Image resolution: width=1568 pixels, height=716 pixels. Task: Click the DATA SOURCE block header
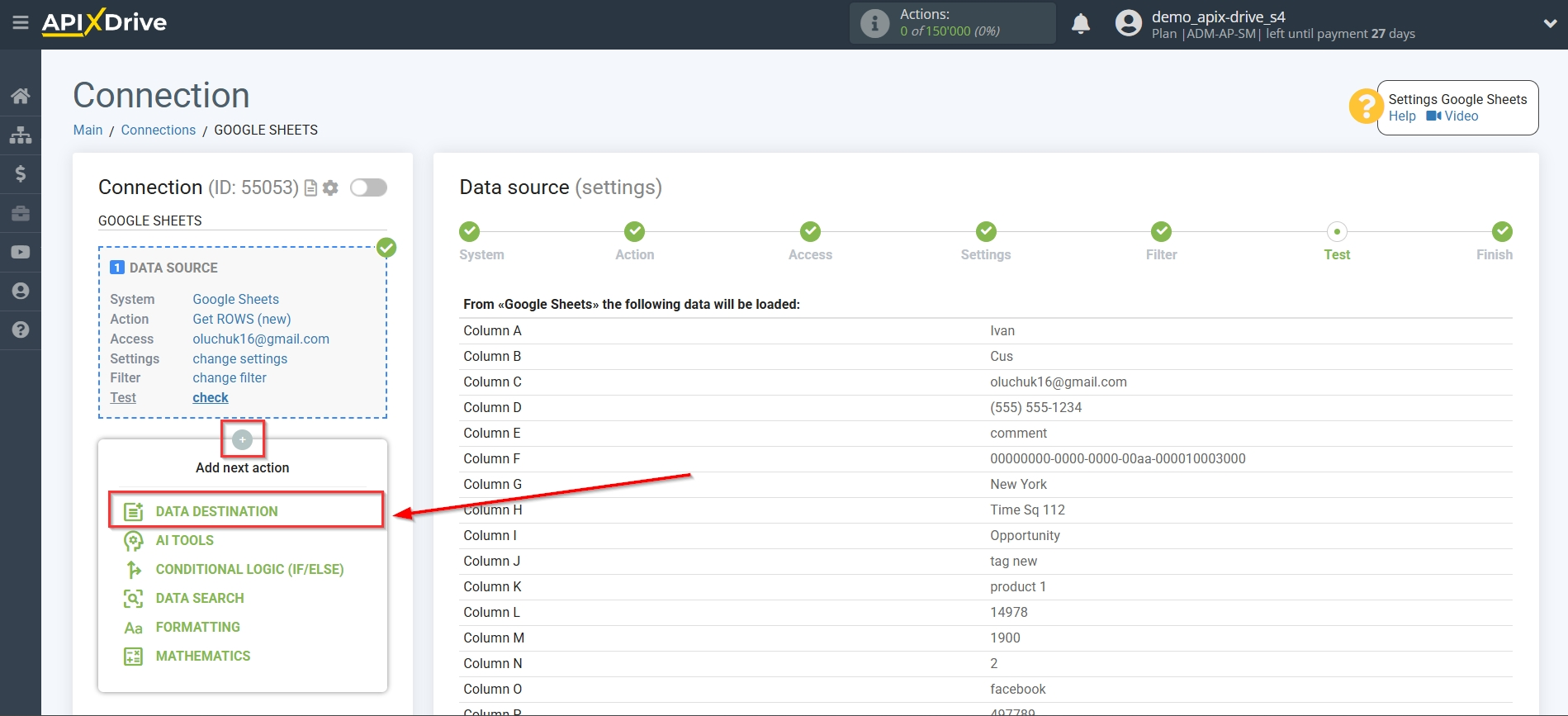(164, 268)
